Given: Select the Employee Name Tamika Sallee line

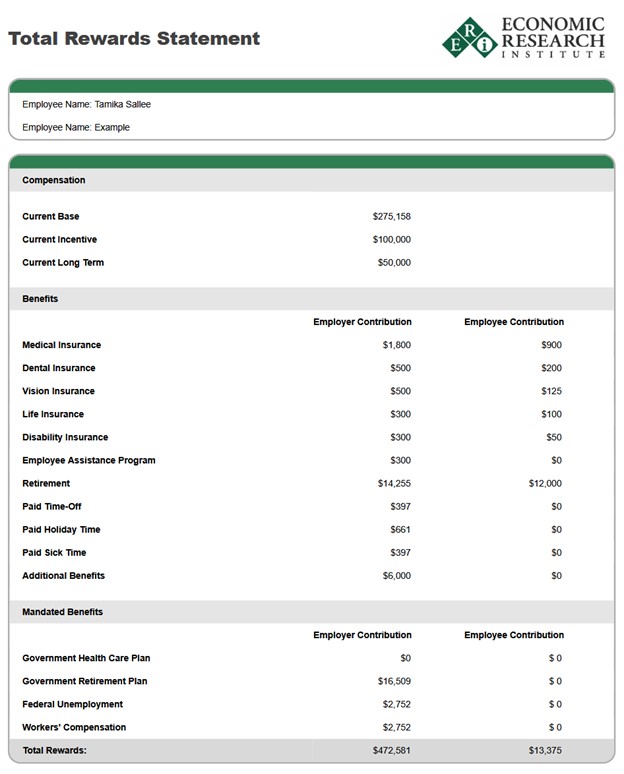Looking at the screenshot, I should click(87, 104).
